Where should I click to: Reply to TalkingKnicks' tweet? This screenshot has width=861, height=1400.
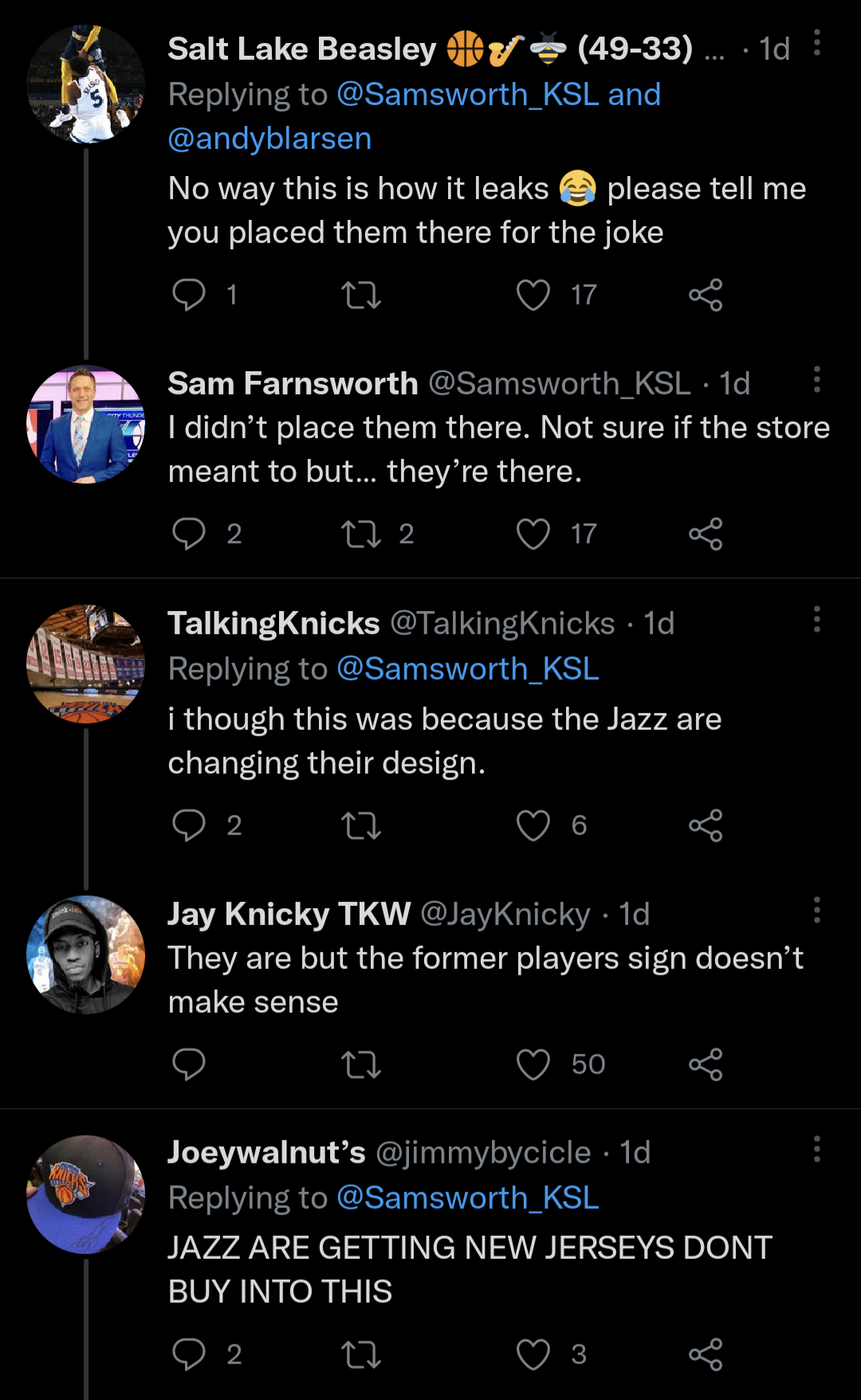(189, 825)
